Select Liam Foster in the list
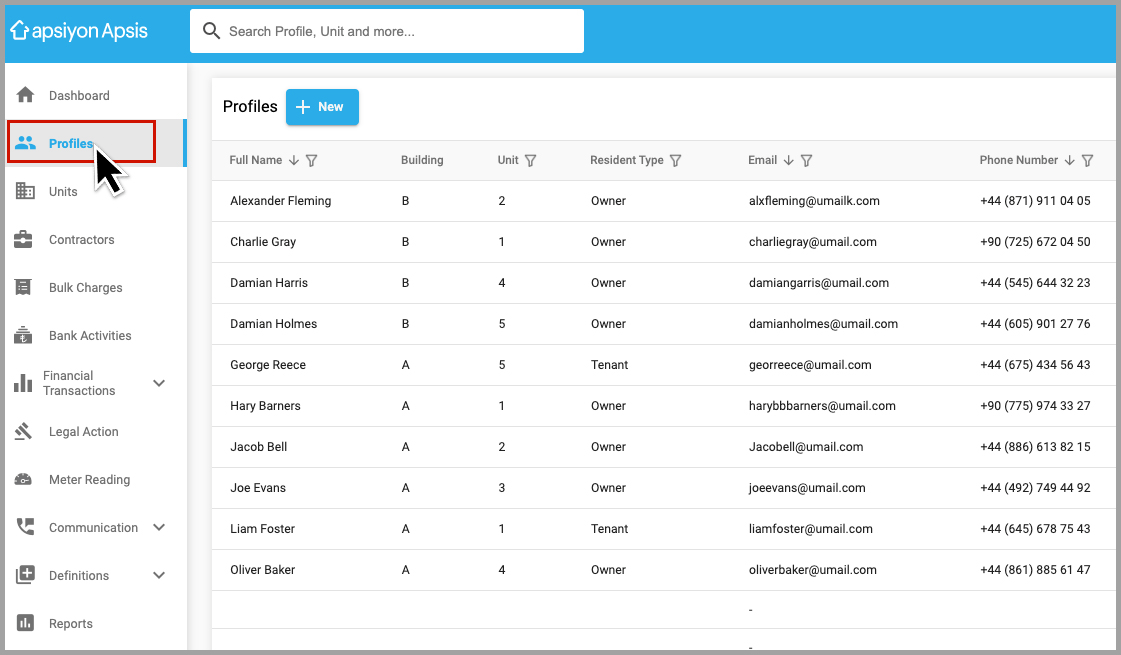The image size is (1121, 655). pos(262,528)
